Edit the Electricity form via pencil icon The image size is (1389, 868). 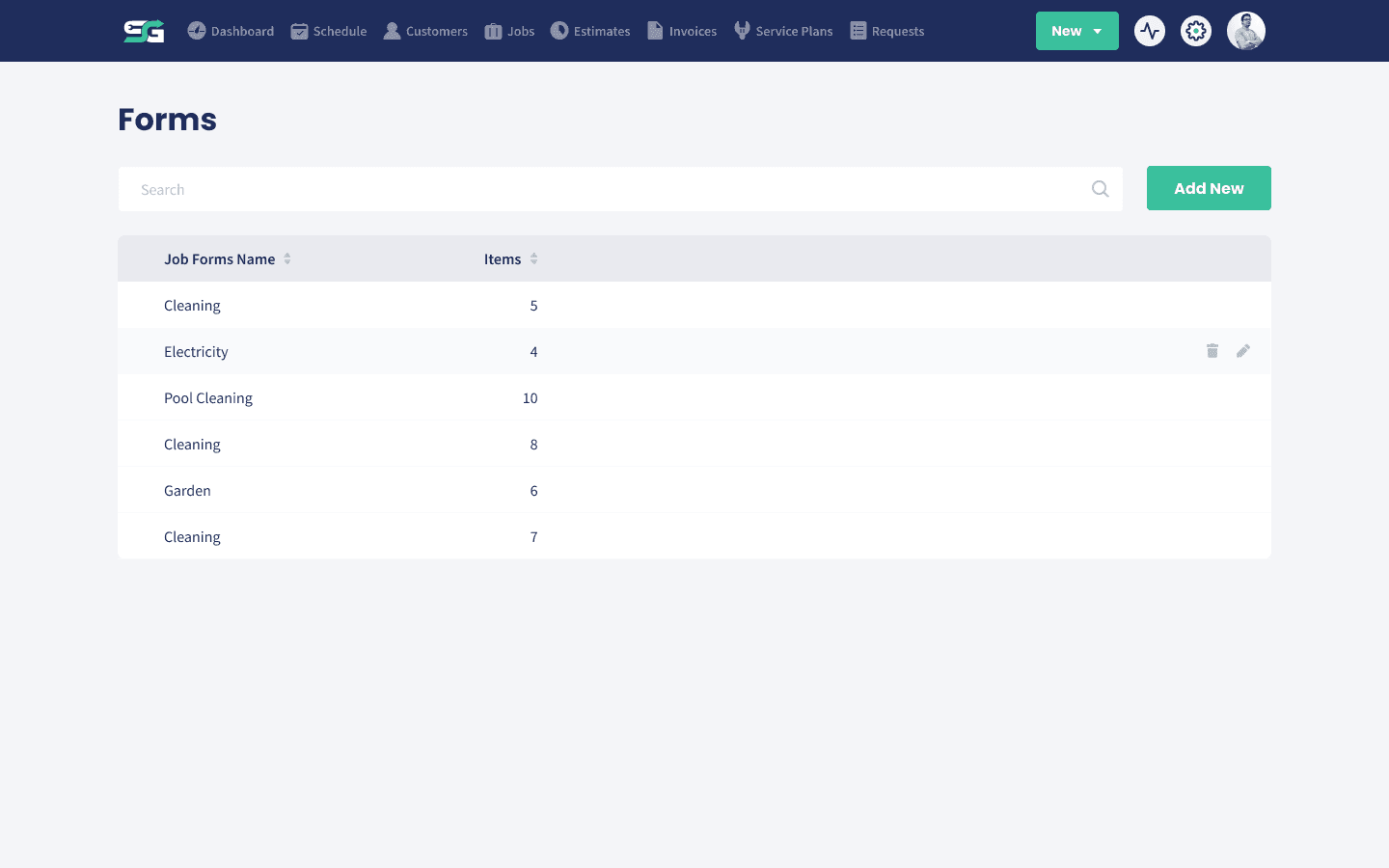coord(1243,351)
